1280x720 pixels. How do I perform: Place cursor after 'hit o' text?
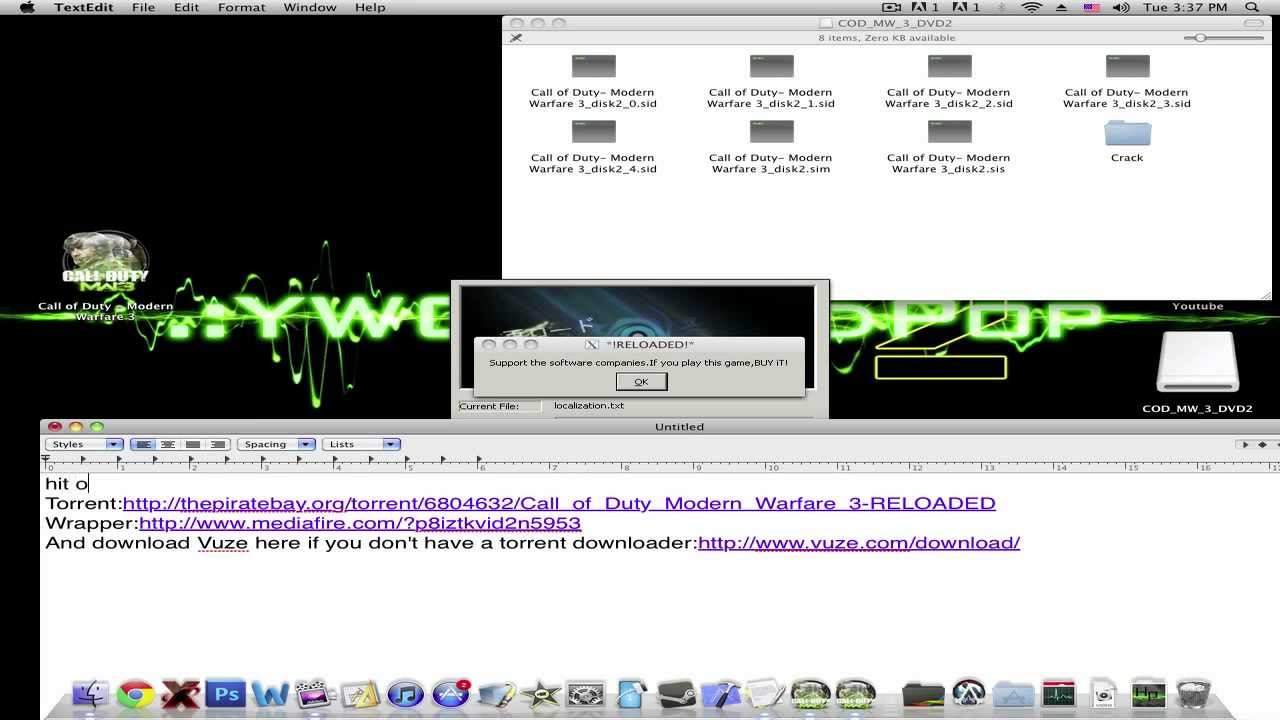89,484
